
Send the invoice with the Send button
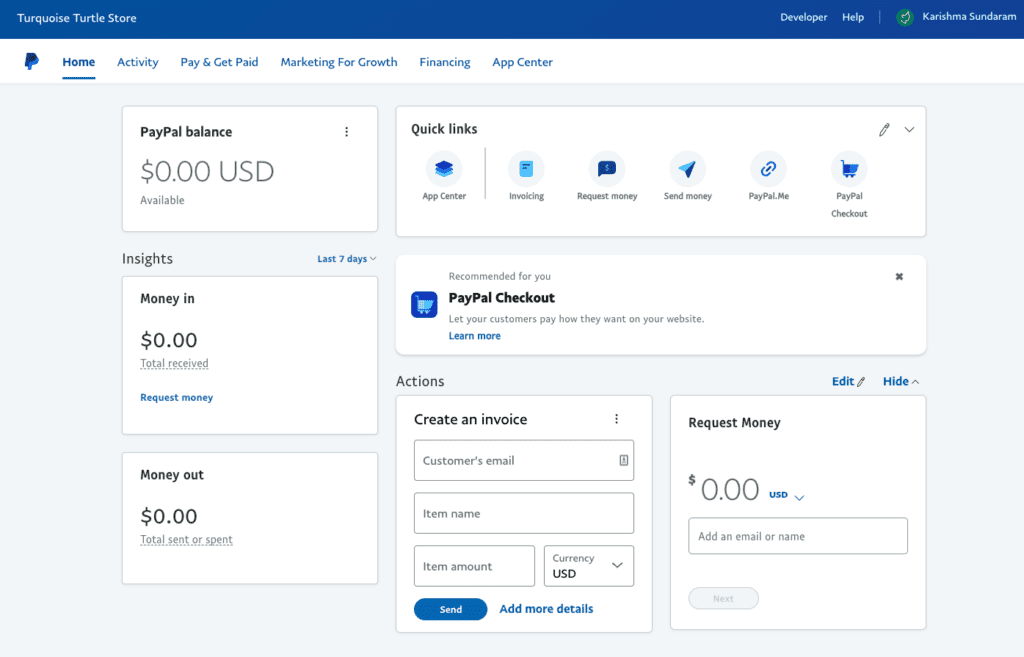coord(451,609)
